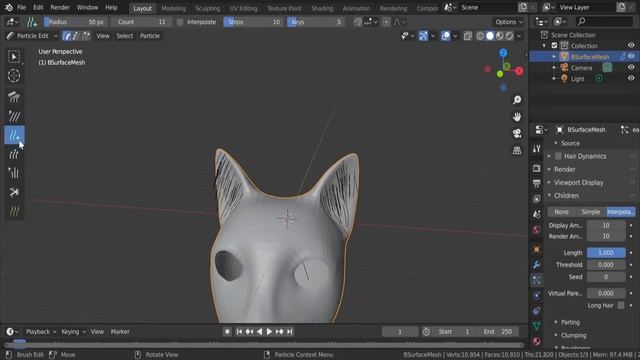
Task: Open the World properties tab
Action: click(537, 230)
